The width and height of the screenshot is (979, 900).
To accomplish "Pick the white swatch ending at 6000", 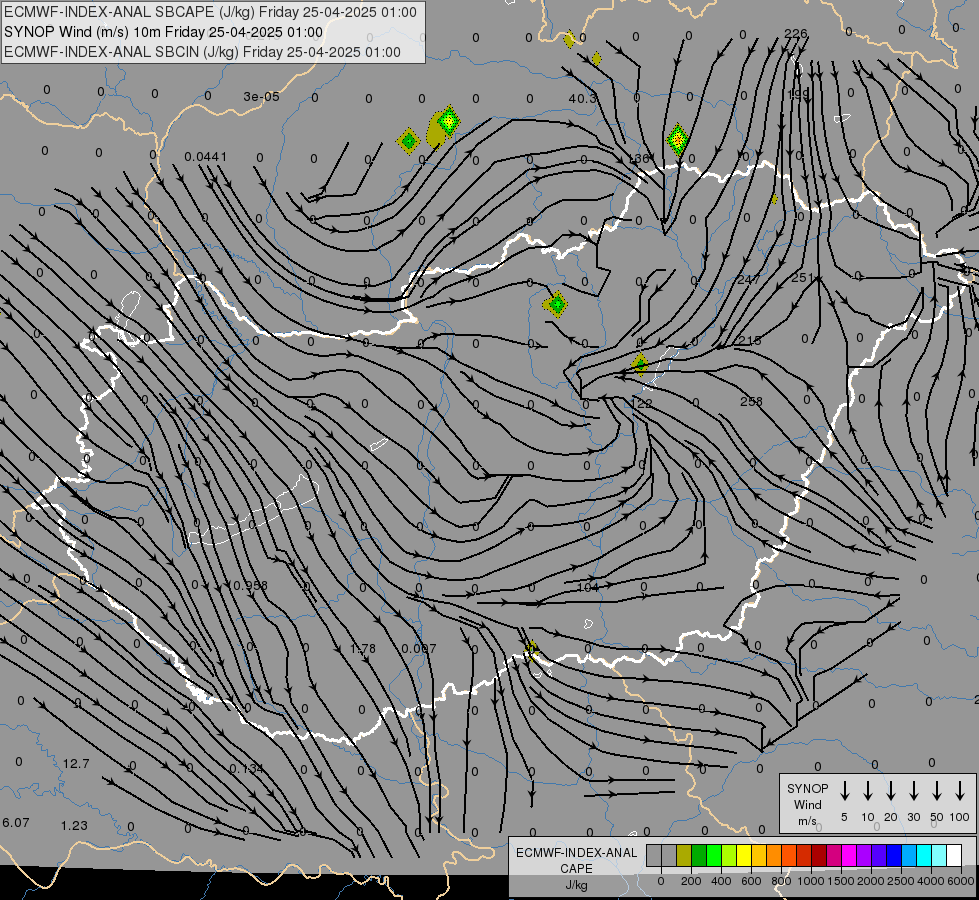I will tap(955, 855).
